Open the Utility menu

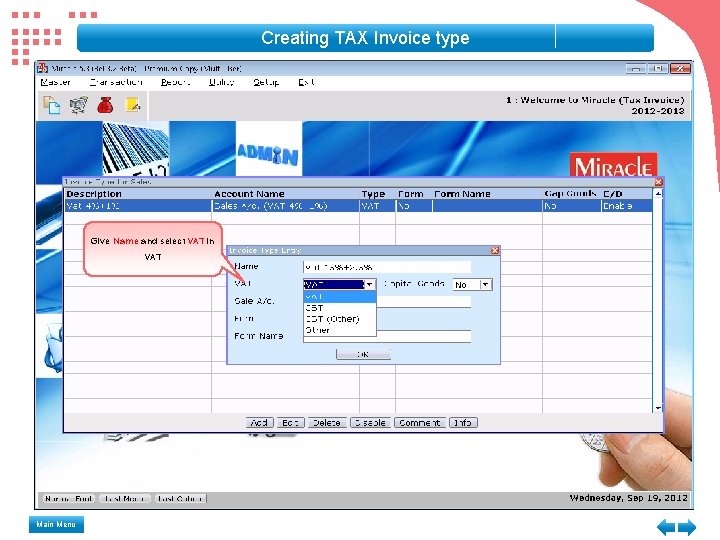(222, 82)
